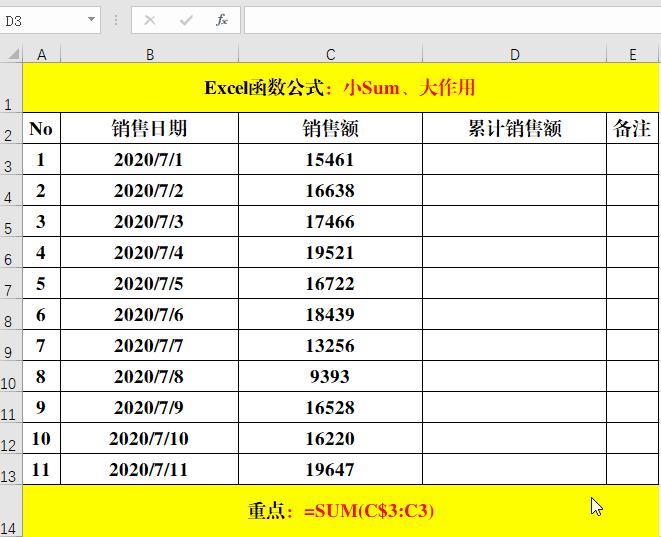Click the formula bar resize dots handle

tap(116, 20)
